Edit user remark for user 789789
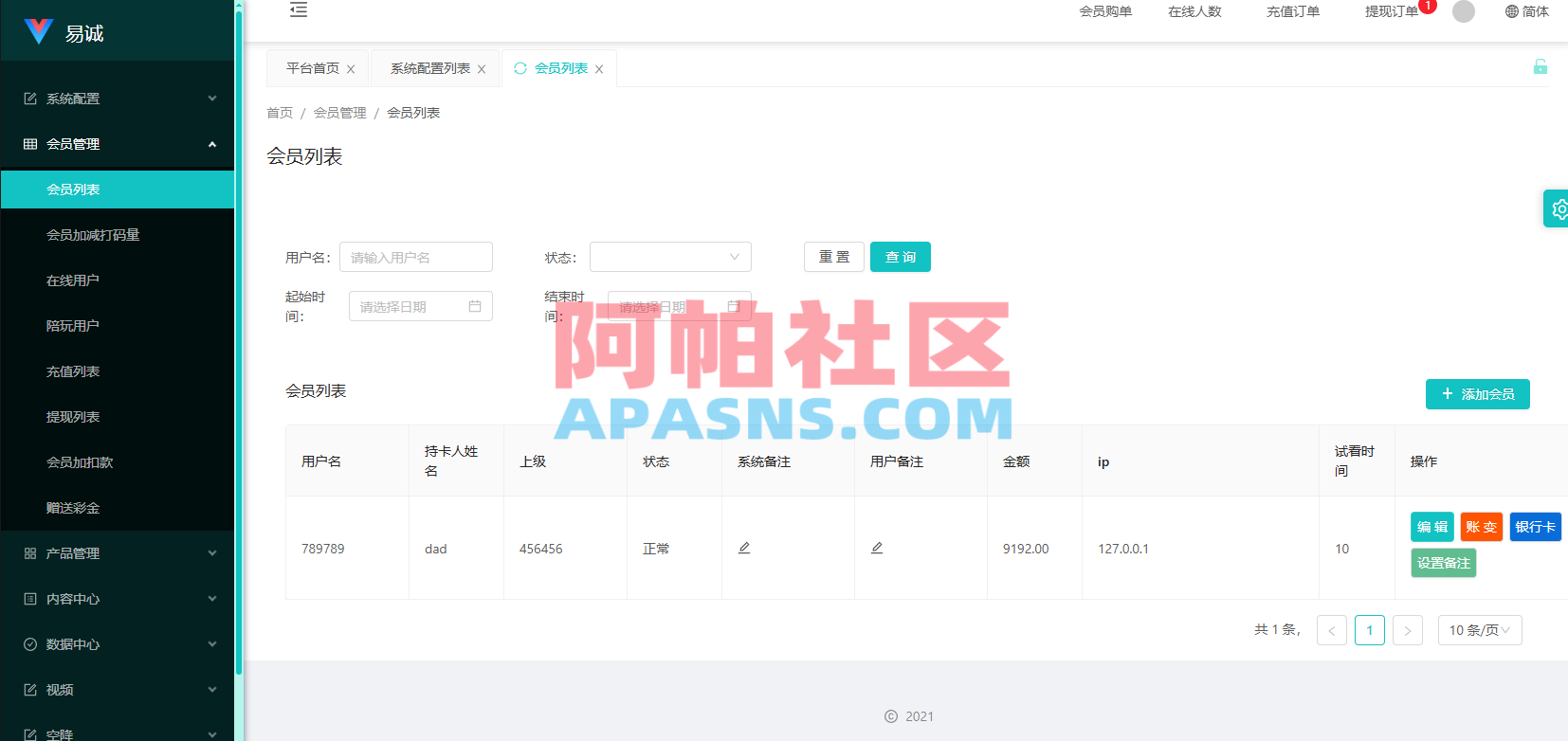1568x741 pixels. (x=877, y=548)
